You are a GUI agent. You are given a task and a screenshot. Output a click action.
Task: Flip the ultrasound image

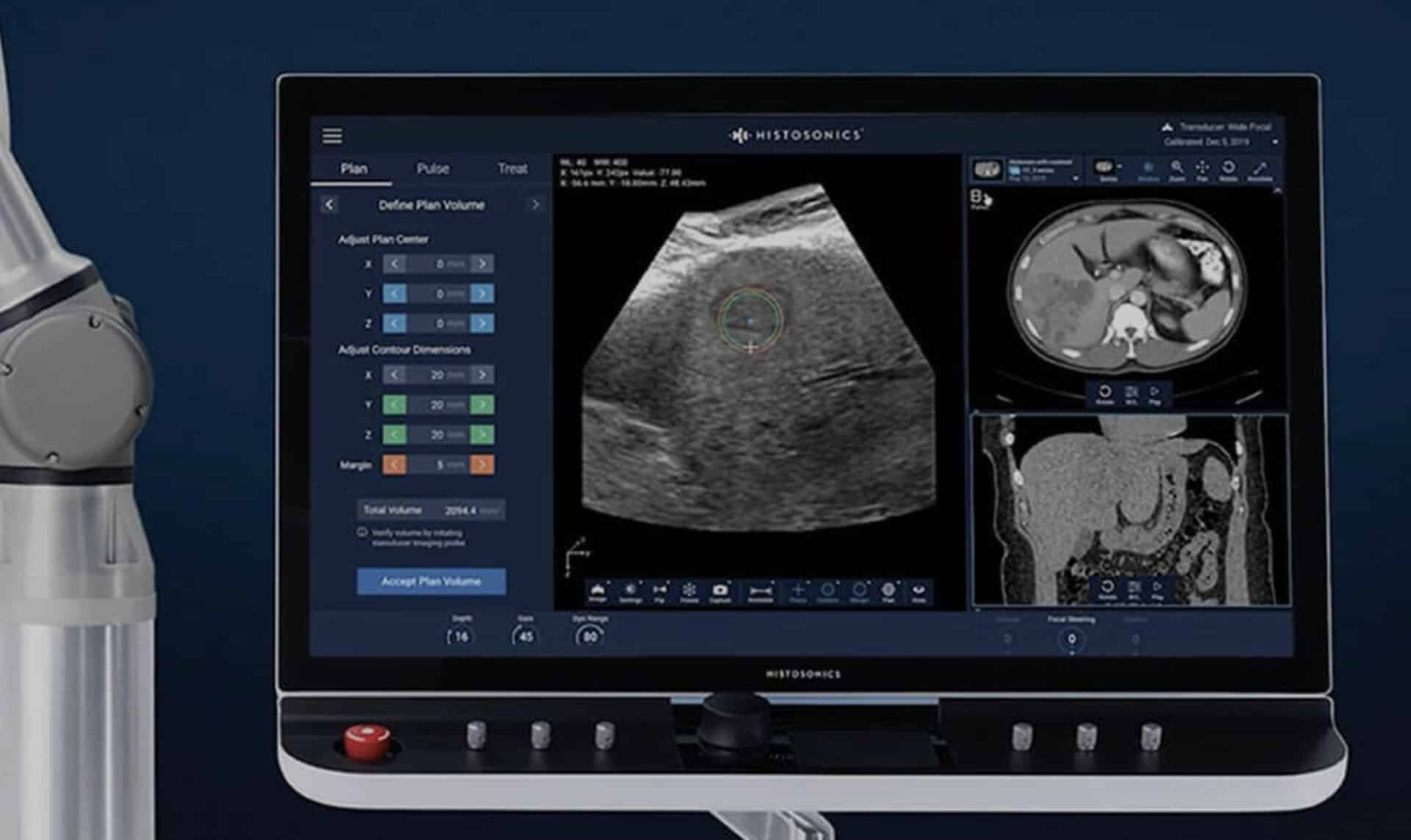[660, 592]
